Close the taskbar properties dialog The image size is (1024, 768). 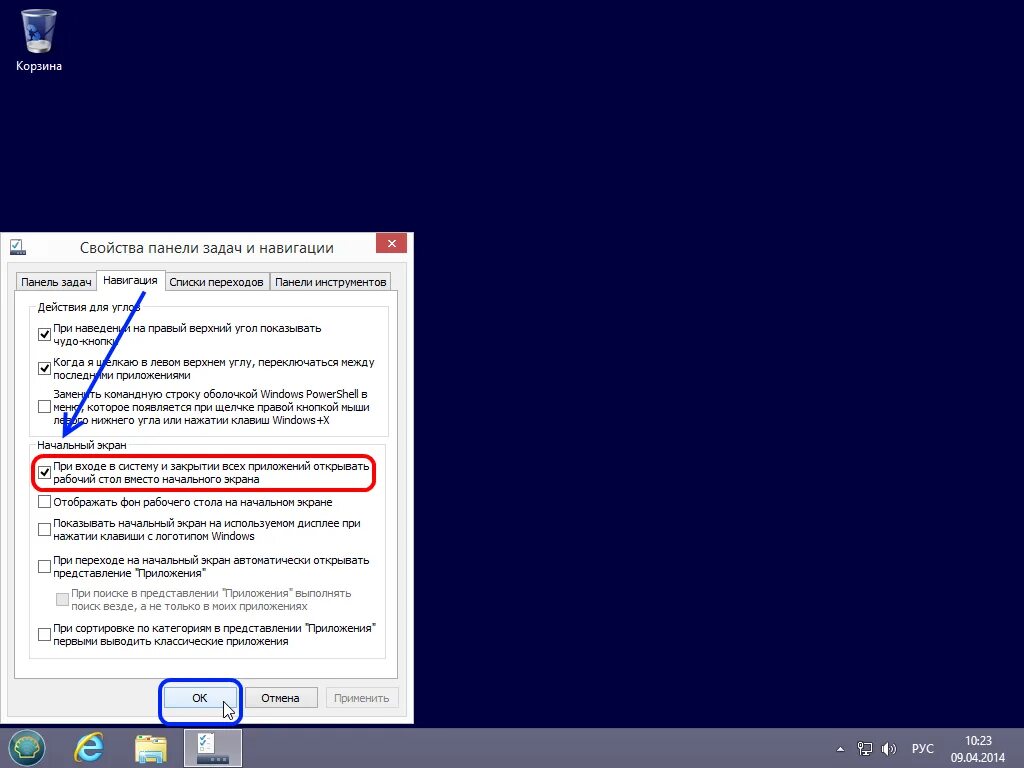pyautogui.click(x=391, y=243)
